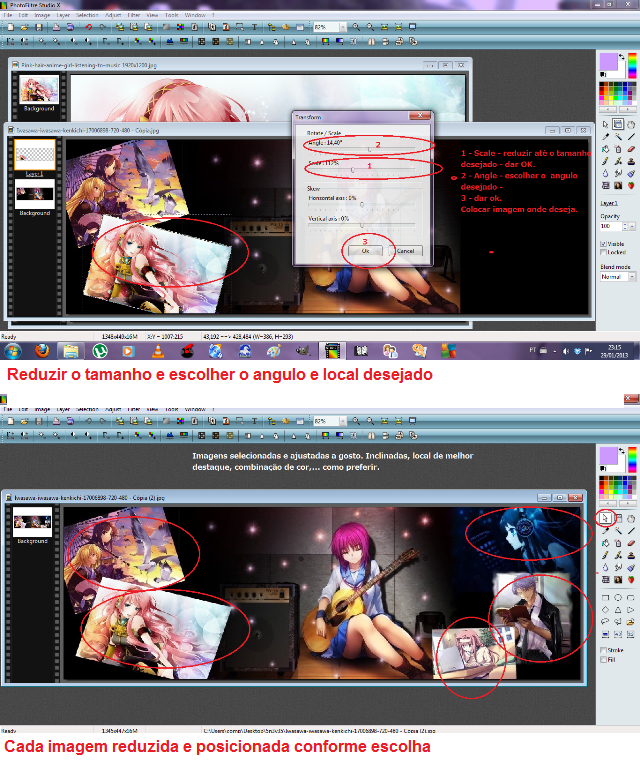Click Full screen icon in lower window toolbar

(x=413, y=421)
